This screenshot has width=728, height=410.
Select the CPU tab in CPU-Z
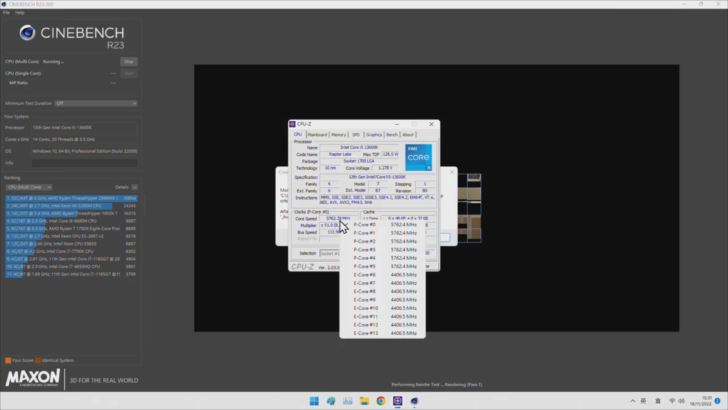click(x=298, y=135)
